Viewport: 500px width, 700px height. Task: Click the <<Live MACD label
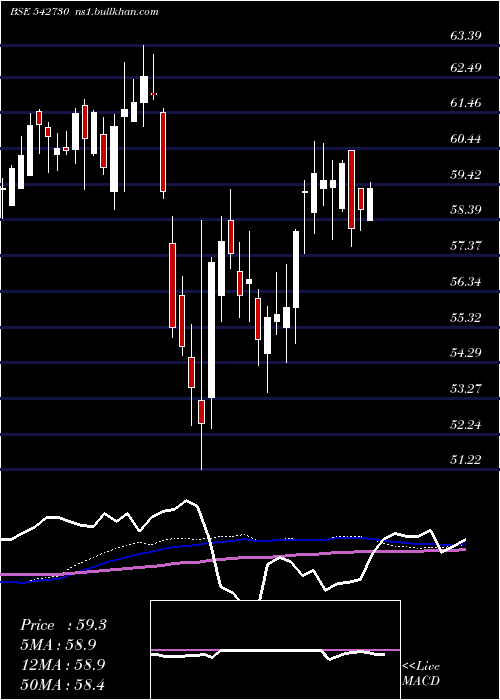pos(421,673)
